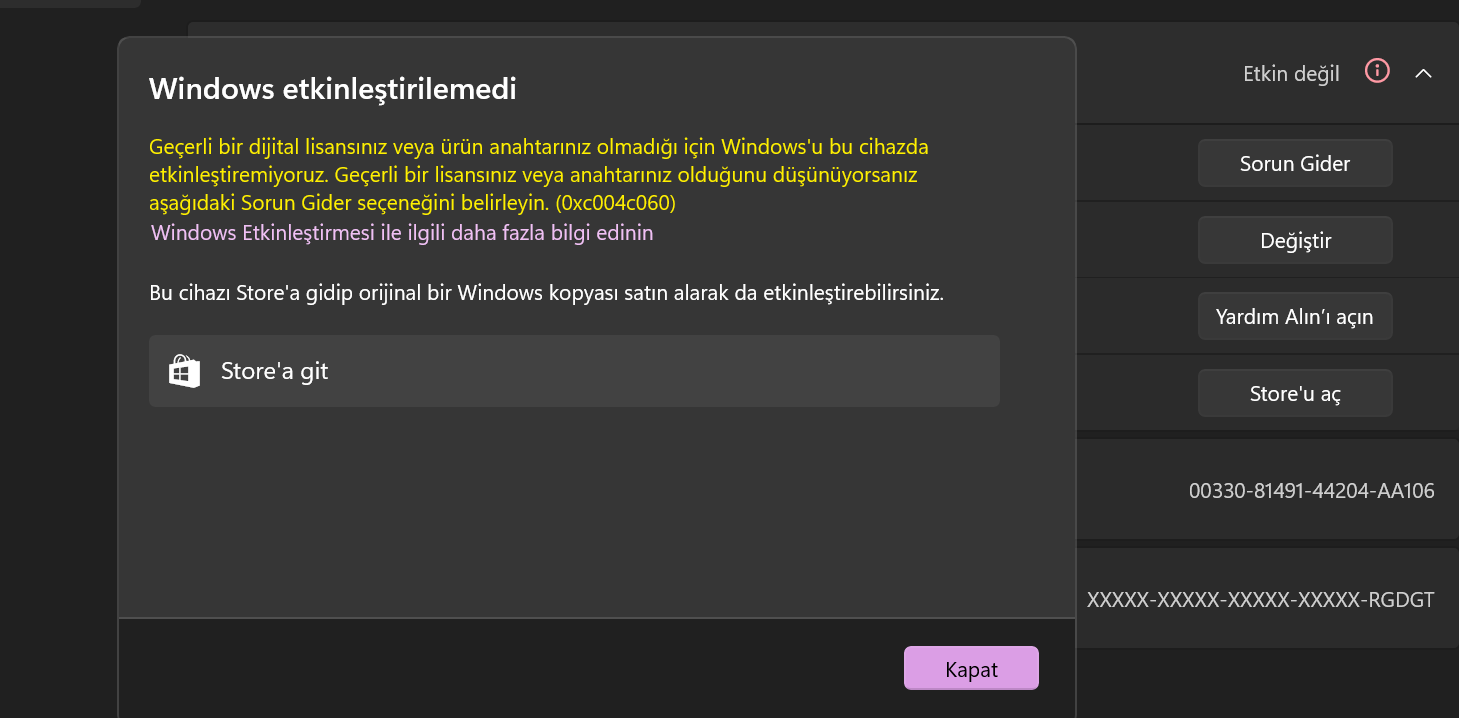
Task: Click the Değiştir button
Action: coord(1295,241)
